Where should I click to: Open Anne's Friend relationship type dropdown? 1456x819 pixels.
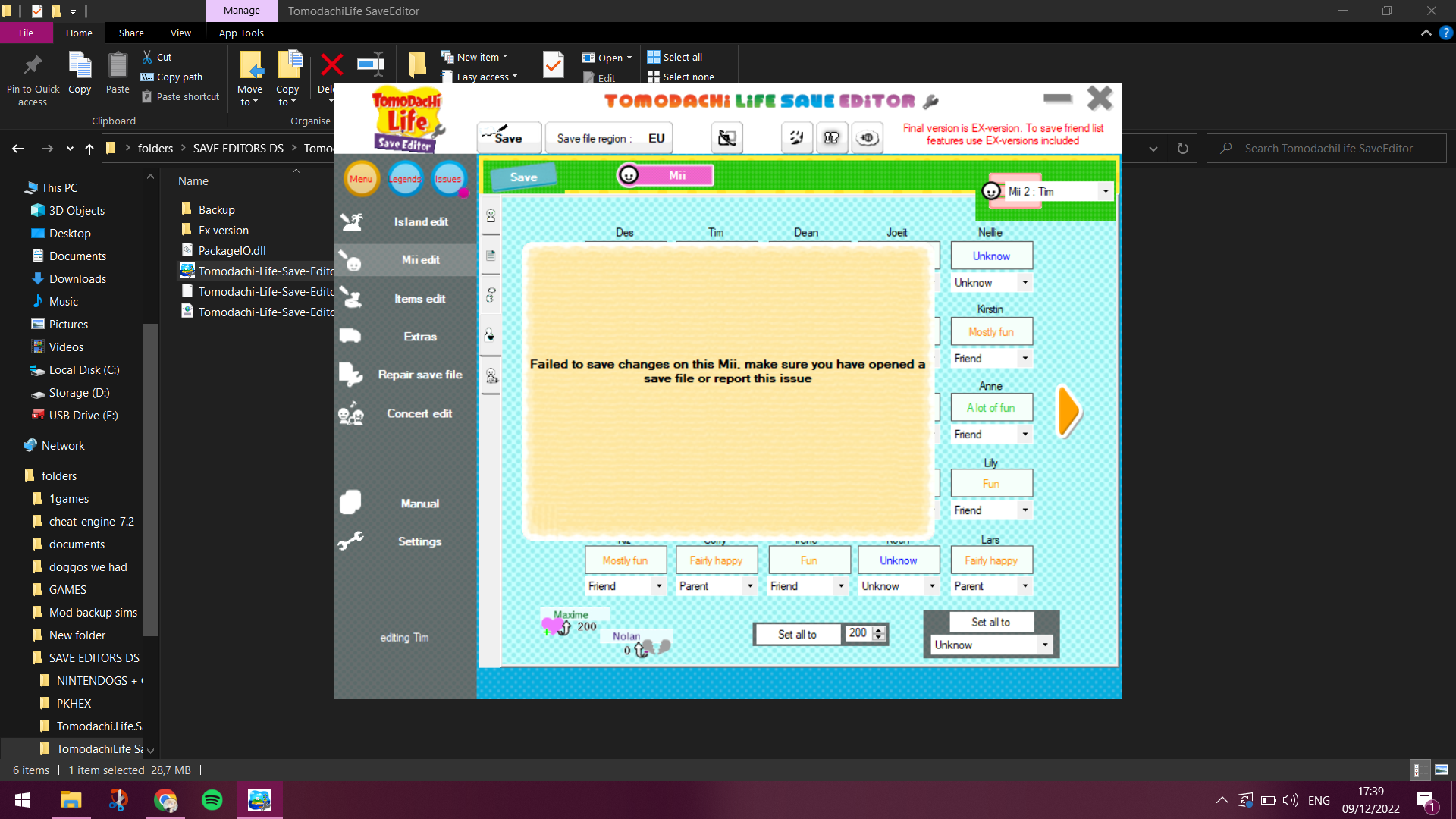[1025, 434]
